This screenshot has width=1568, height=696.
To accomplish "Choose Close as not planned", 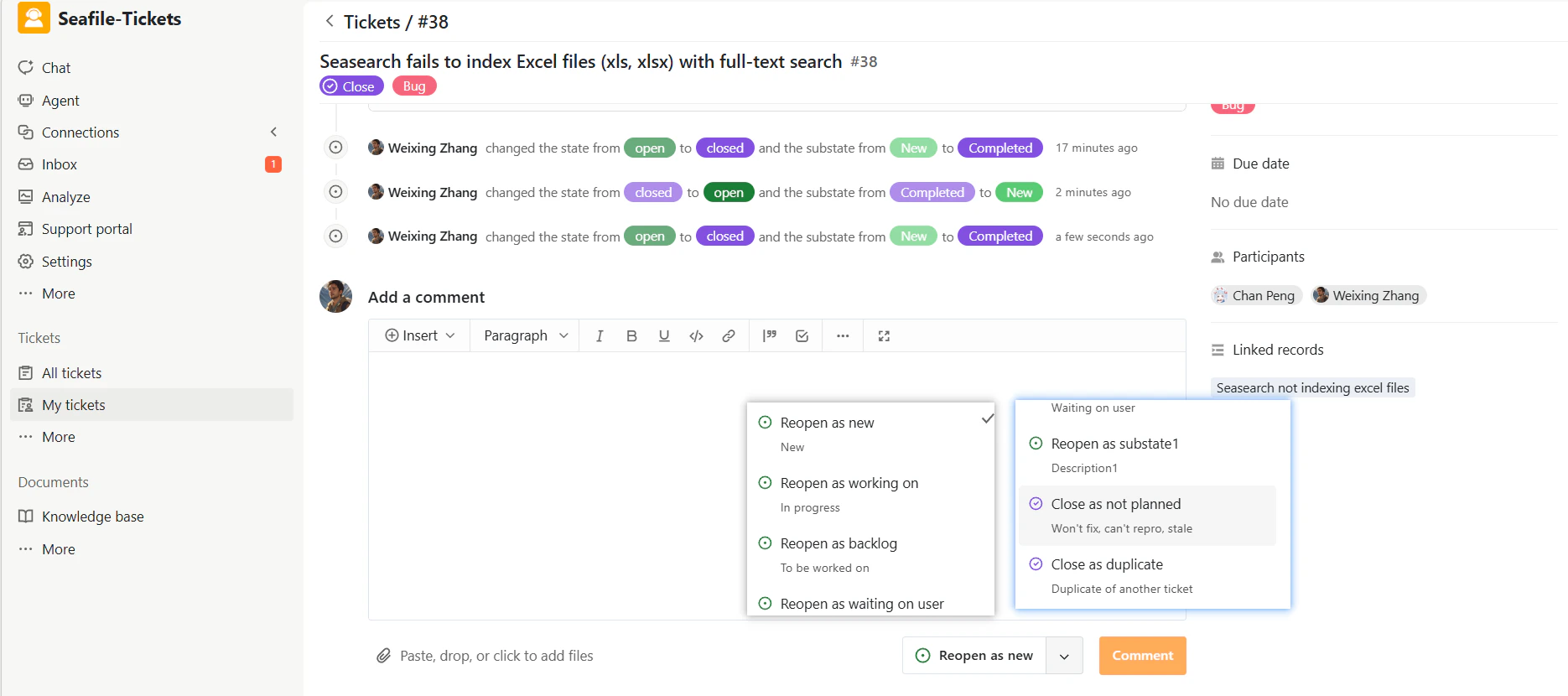I will [1147, 515].
